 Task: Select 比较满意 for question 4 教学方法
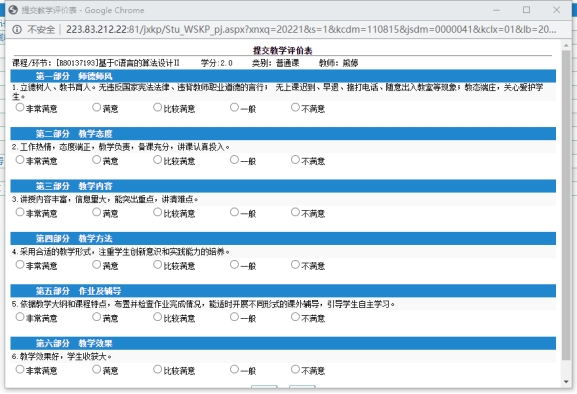[157, 265]
